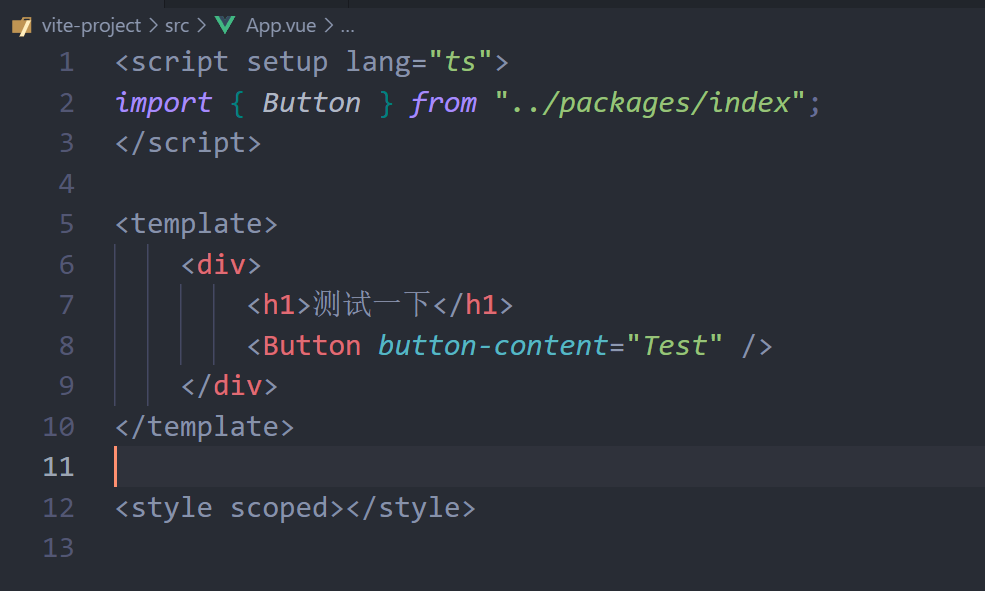Click the Button component tag on line 8
This screenshot has width=985, height=591.
click(311, 346)
